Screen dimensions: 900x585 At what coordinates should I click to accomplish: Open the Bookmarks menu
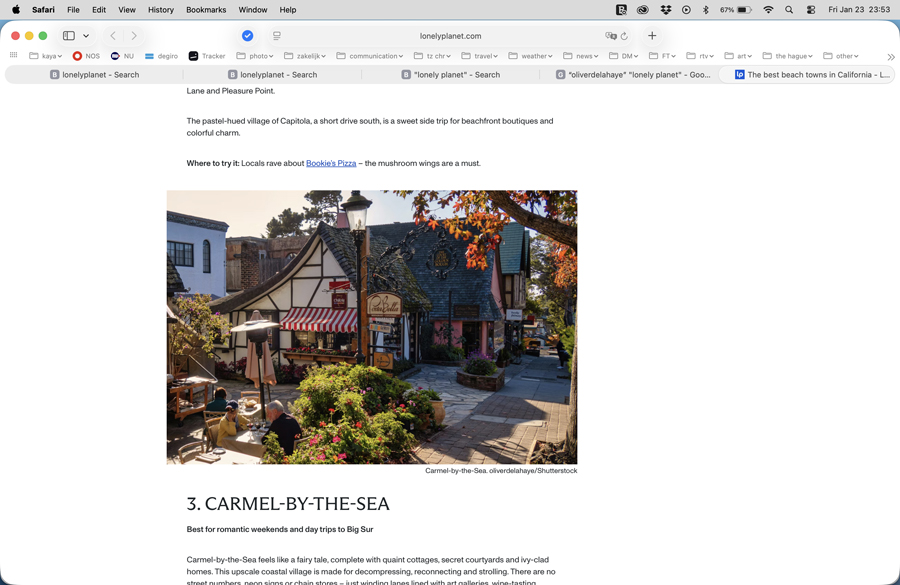[206, 10]
